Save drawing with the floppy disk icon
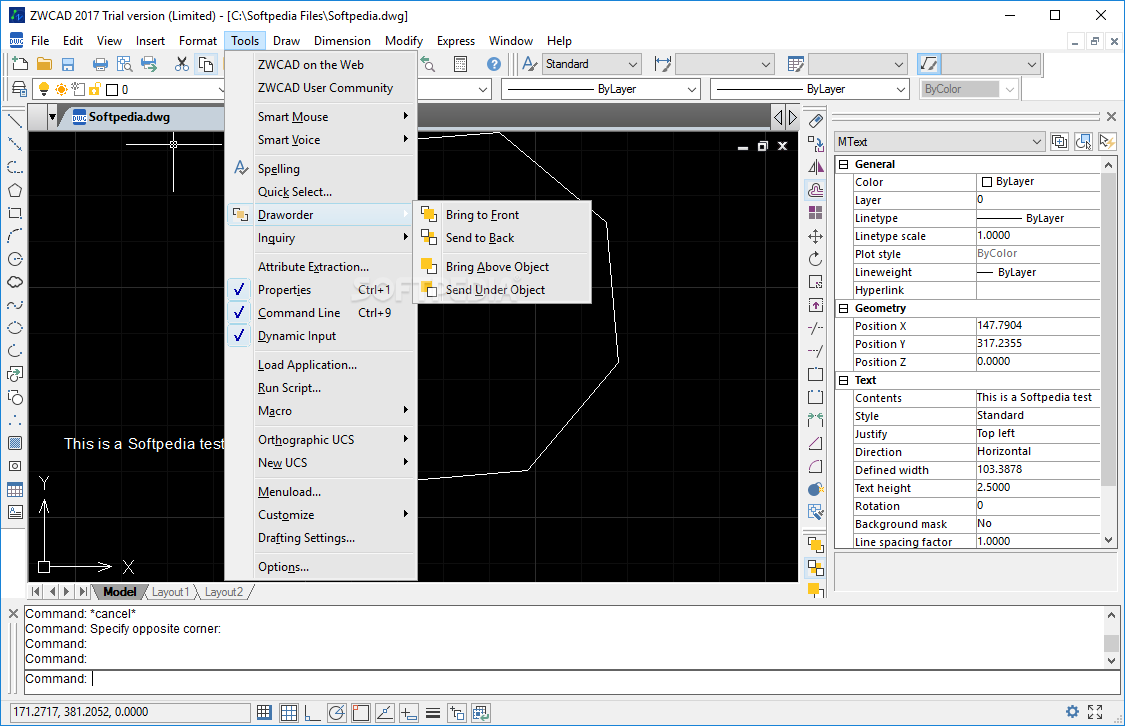Screen dimensions: 1125x726 tap(68, 64)
